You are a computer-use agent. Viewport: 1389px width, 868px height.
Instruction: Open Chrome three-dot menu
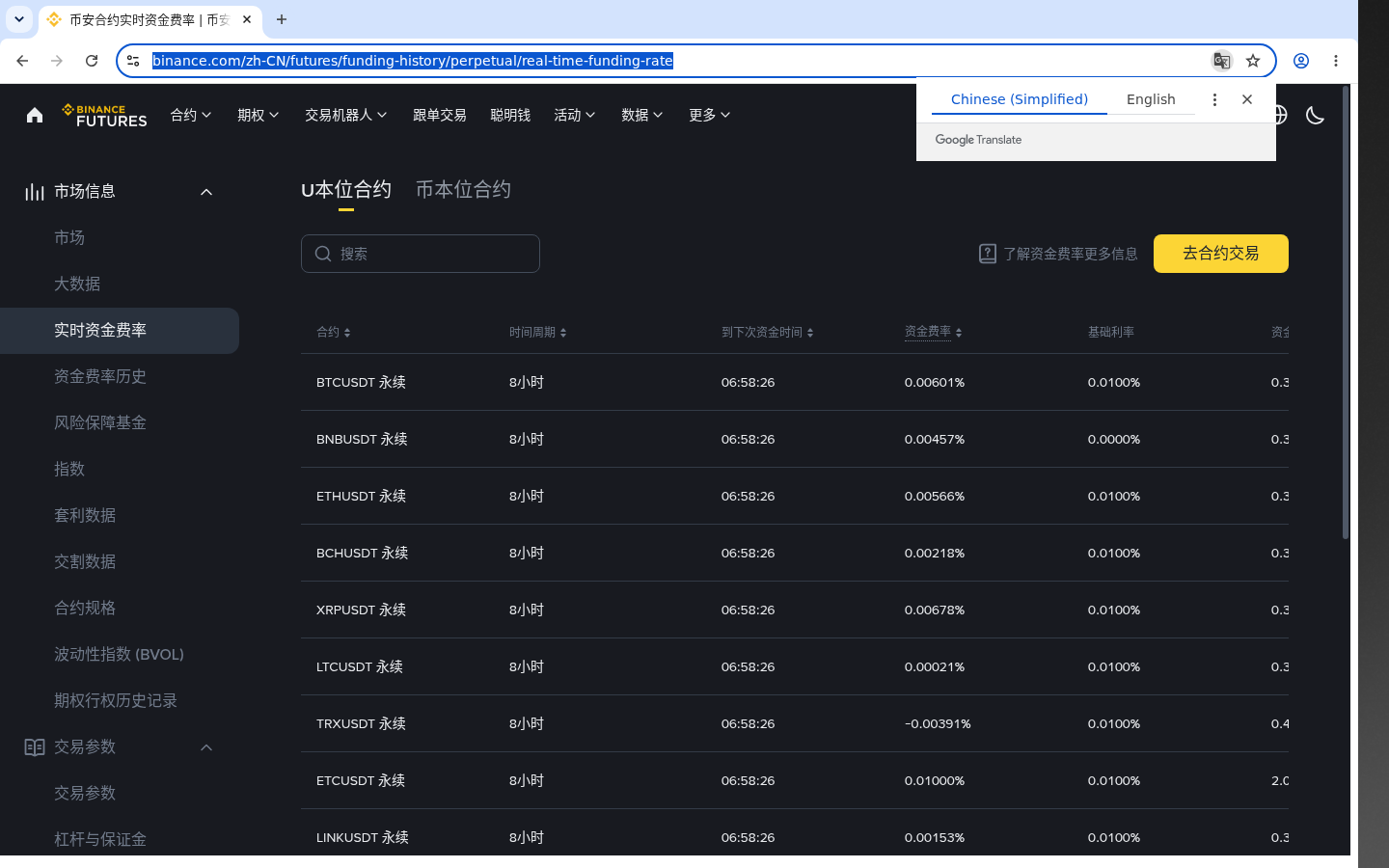click(1336, 61)
